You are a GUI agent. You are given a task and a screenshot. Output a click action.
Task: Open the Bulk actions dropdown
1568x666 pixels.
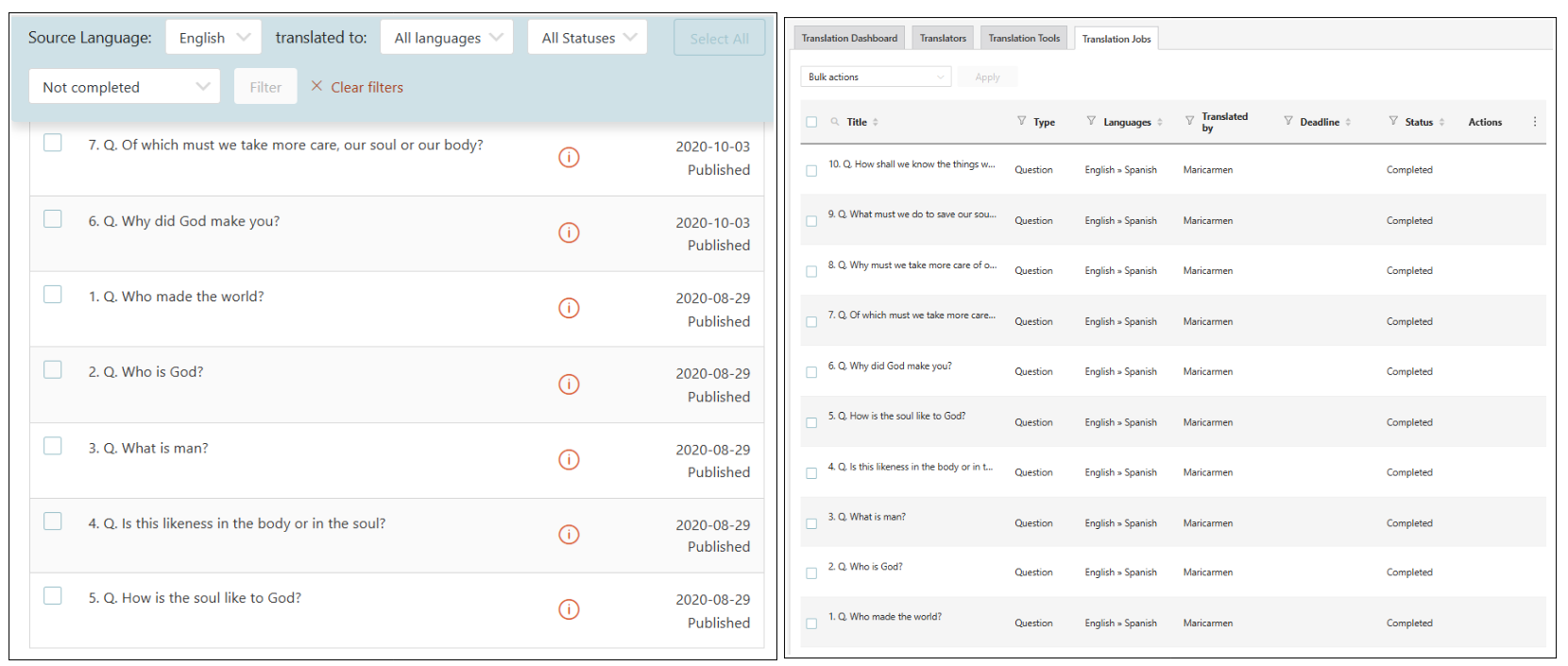876,77
